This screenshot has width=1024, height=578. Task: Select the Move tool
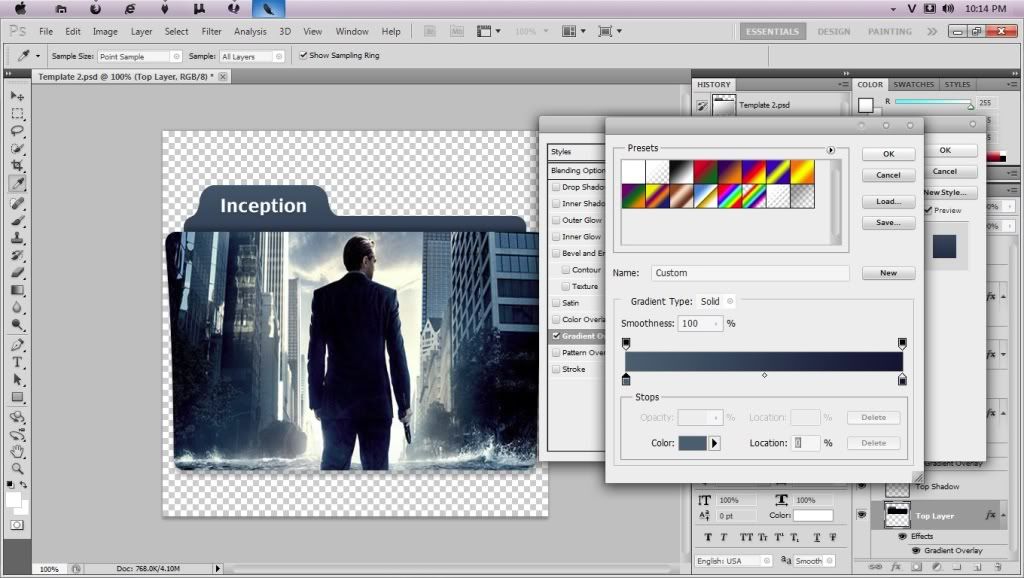coord(17,96)
